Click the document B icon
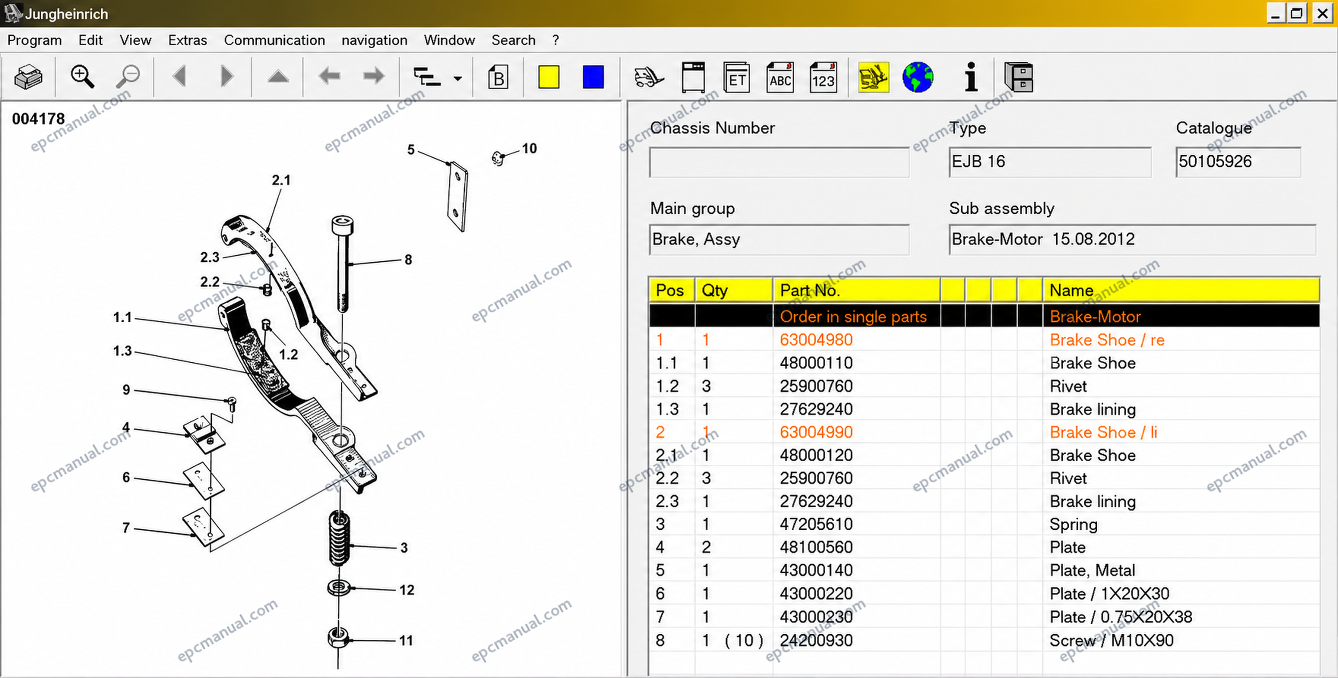The height and width of the screenshot is (678, 1338). (498, 77)
